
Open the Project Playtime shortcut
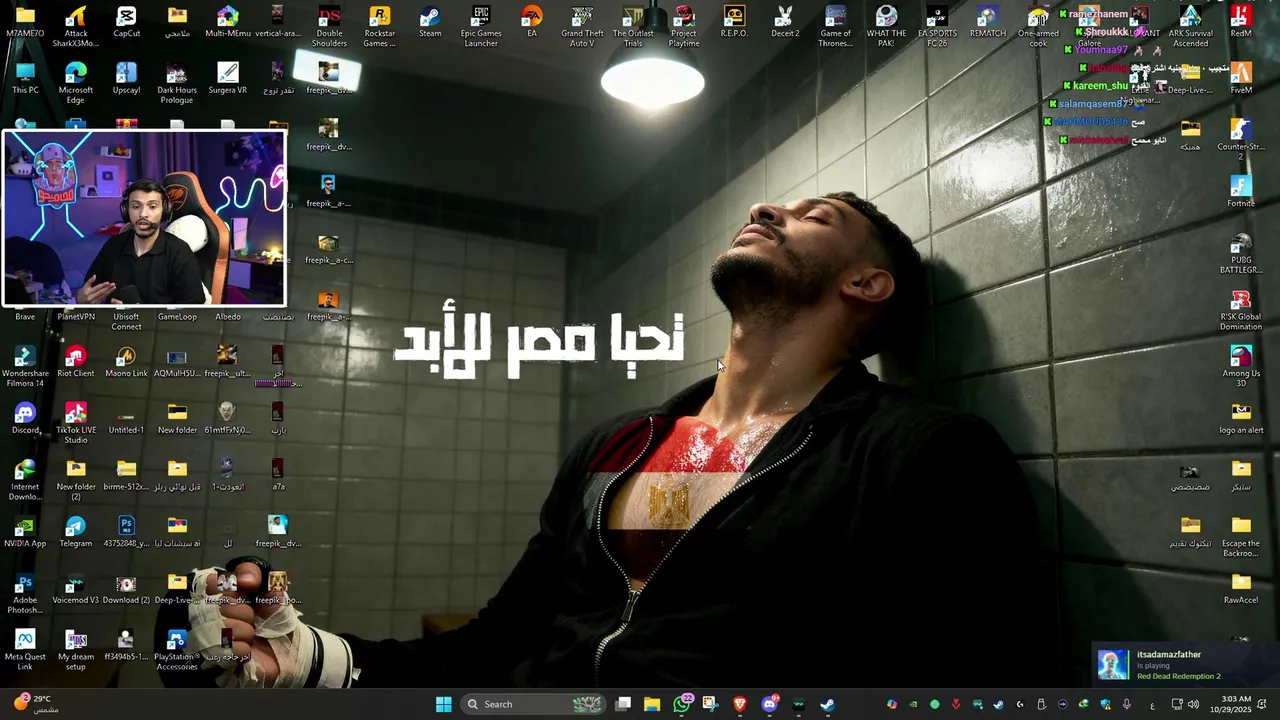pos(684,26)
